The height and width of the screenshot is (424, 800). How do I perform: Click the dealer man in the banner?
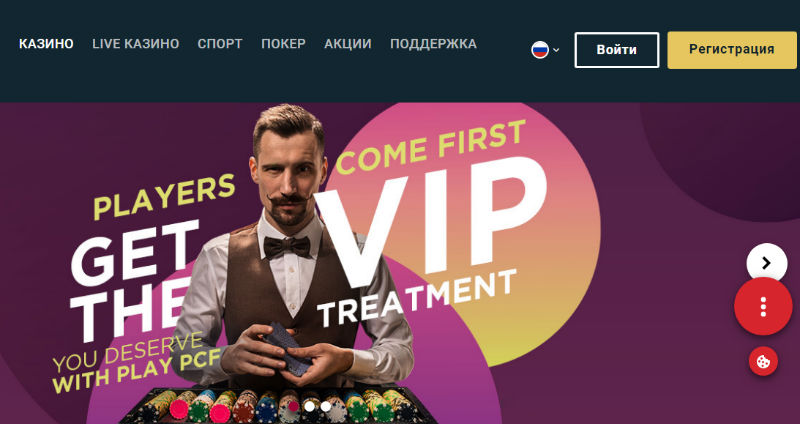click(x=293, y=245)
